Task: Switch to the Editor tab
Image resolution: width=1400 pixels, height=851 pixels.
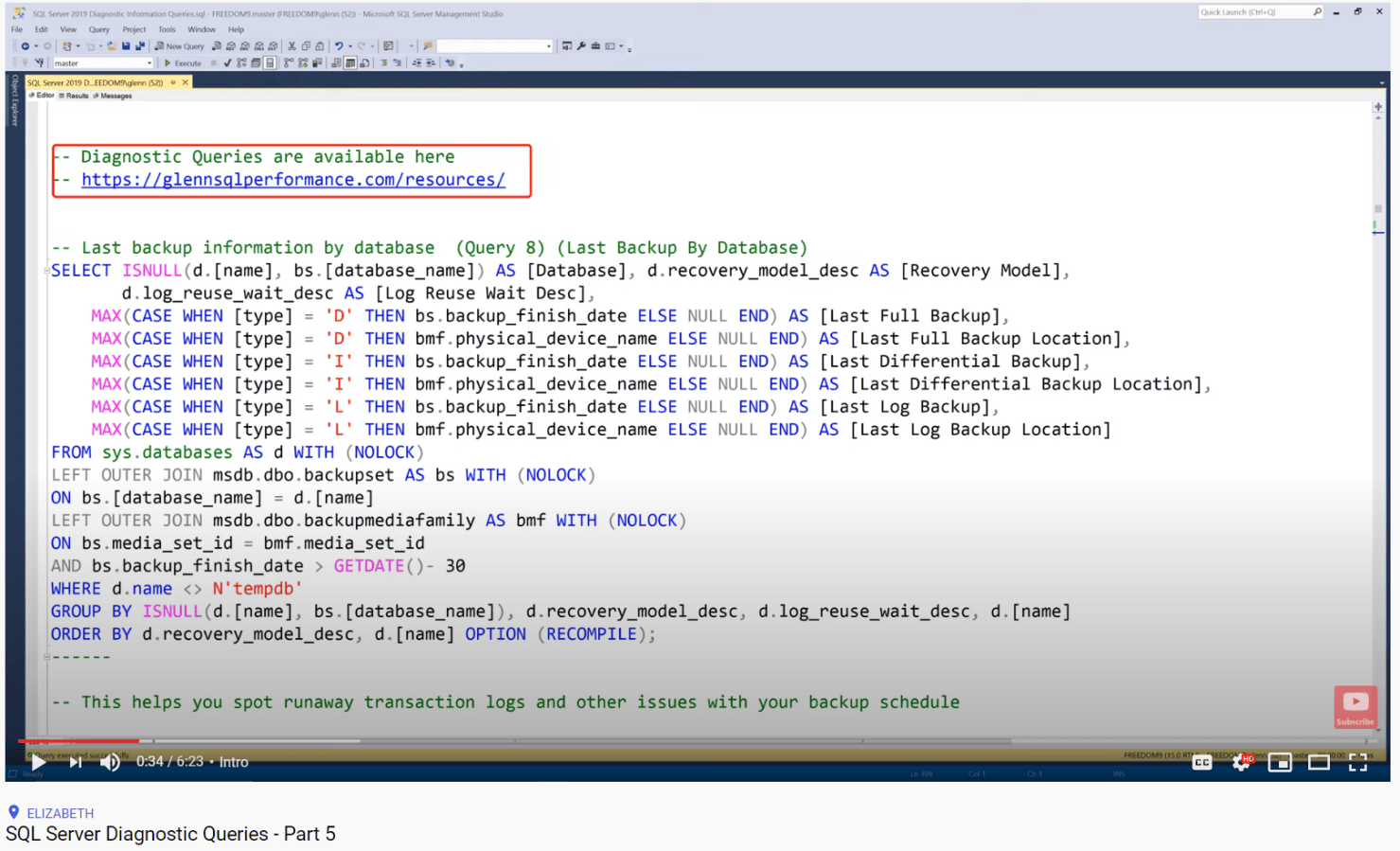Action: (43, 96)
